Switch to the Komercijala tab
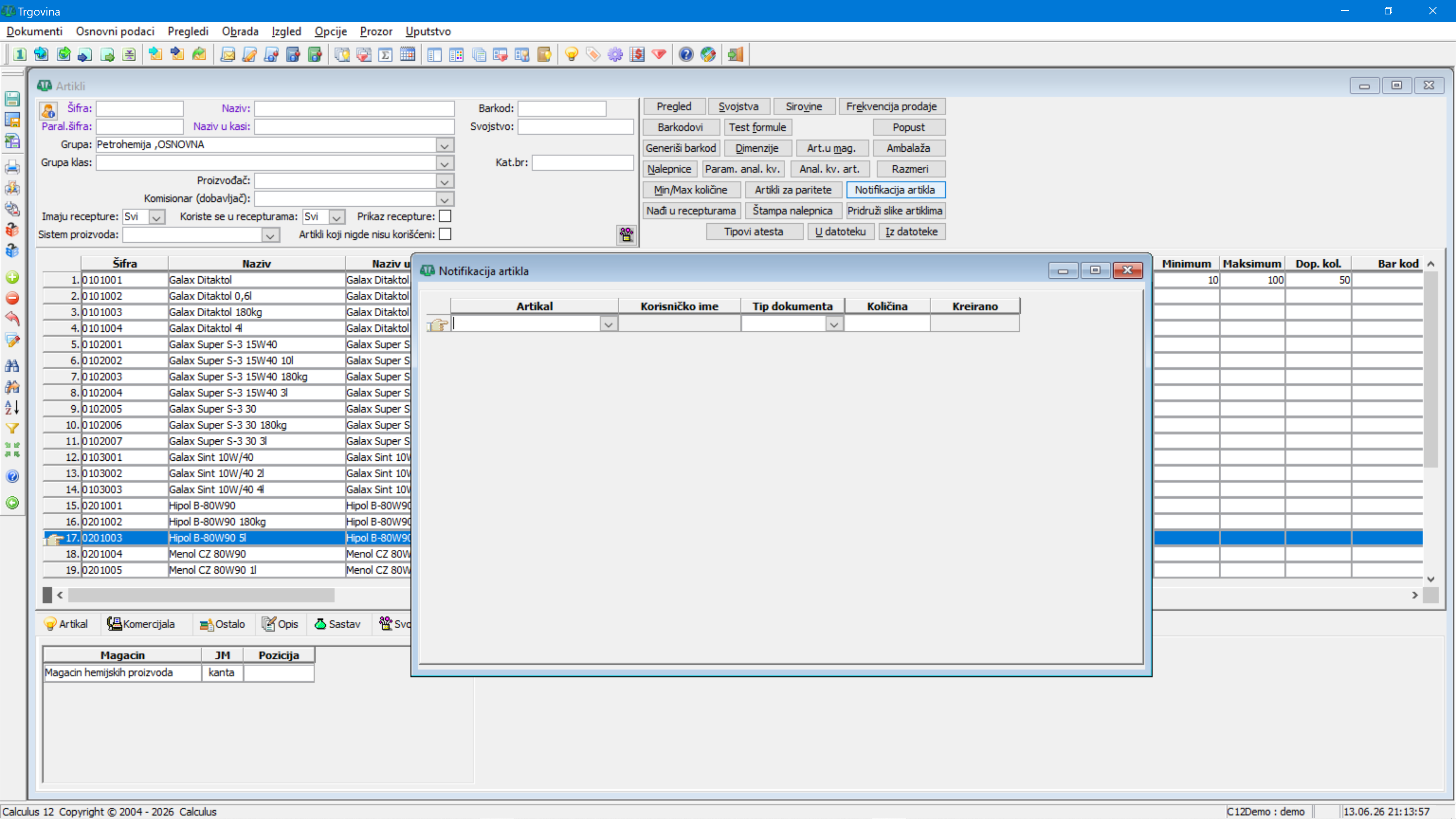1456x819 pixels. tap(141, 624)
